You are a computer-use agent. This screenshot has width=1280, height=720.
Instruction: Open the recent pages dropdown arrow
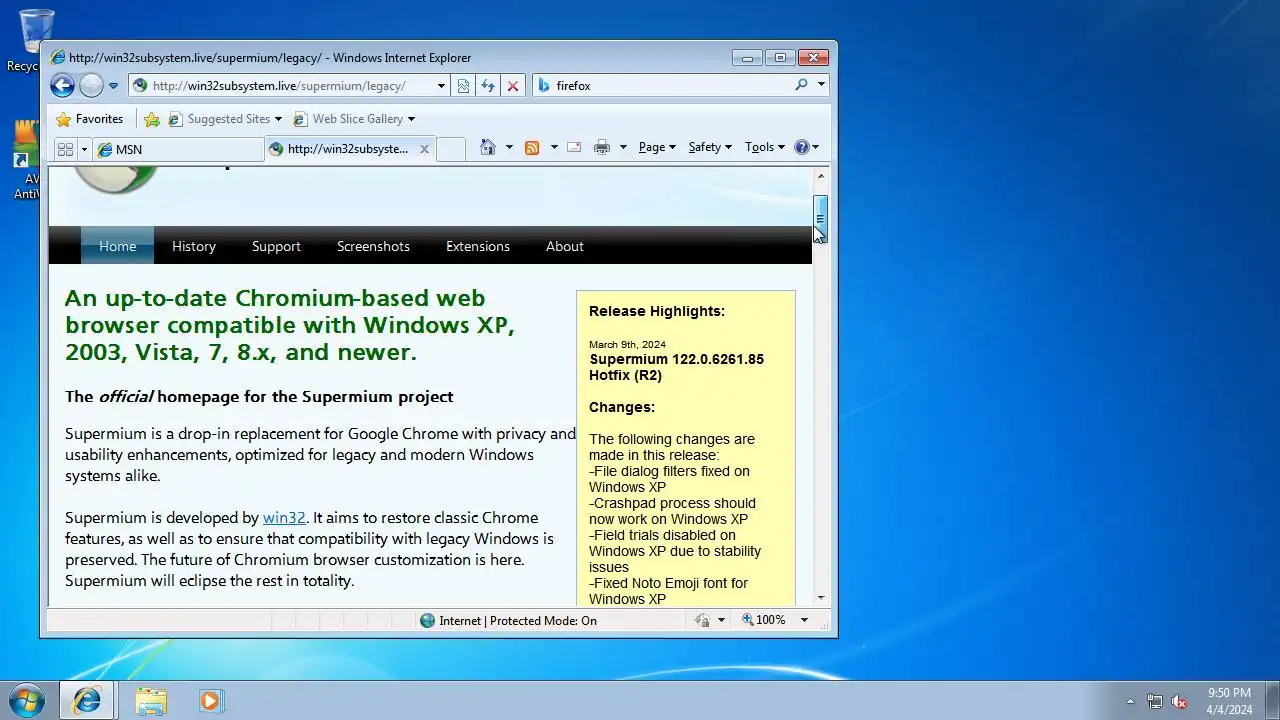click(x=113, y=86)
